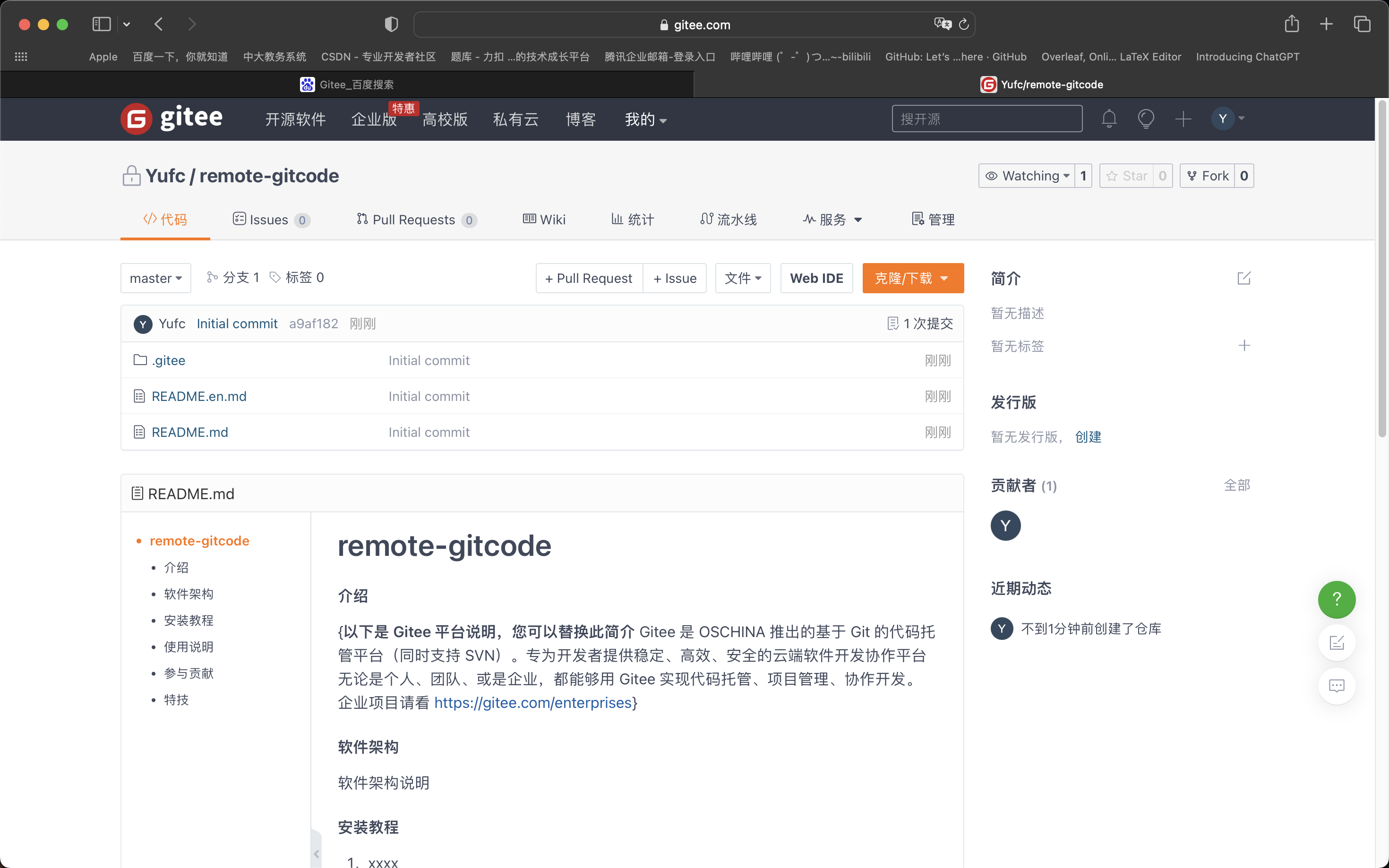Star the remote-gitcode repository

[x=1128, y=176]
